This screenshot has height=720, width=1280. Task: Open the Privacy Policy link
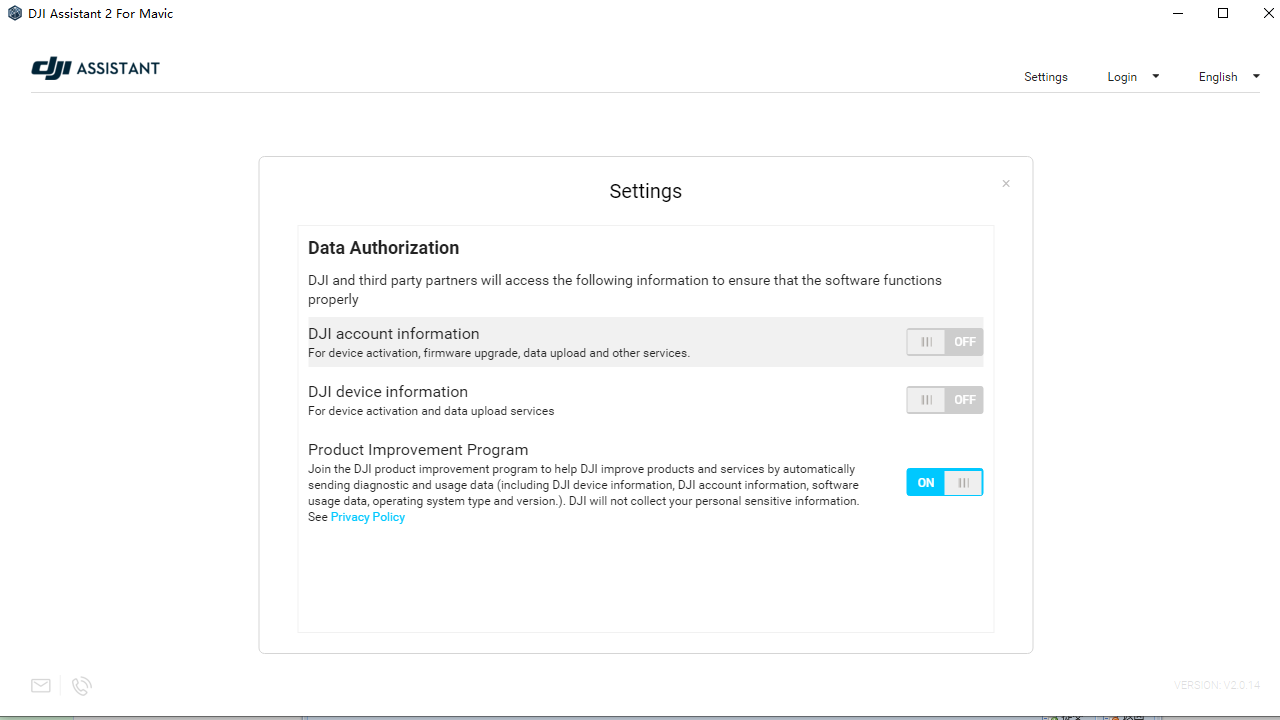click(x=368, y=517)
